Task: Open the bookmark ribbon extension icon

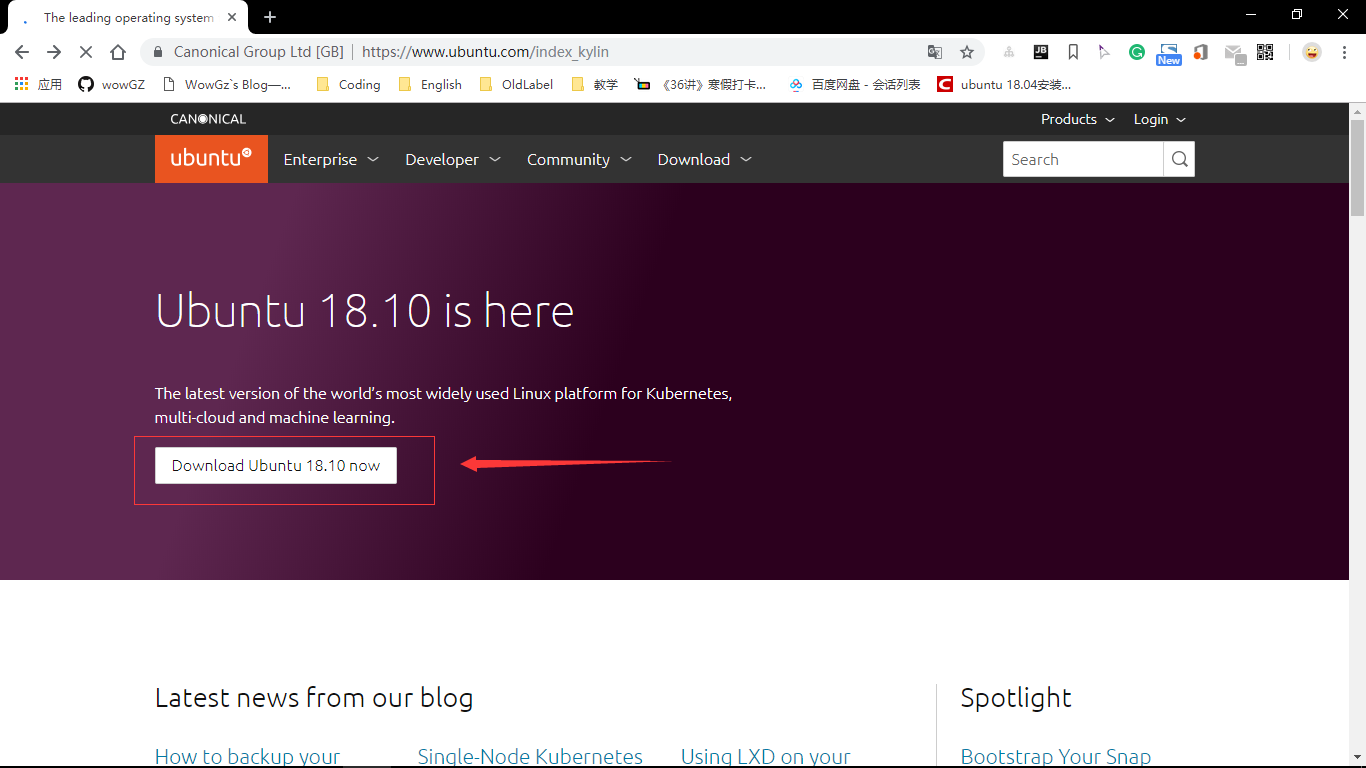Action: [1073, 52]
